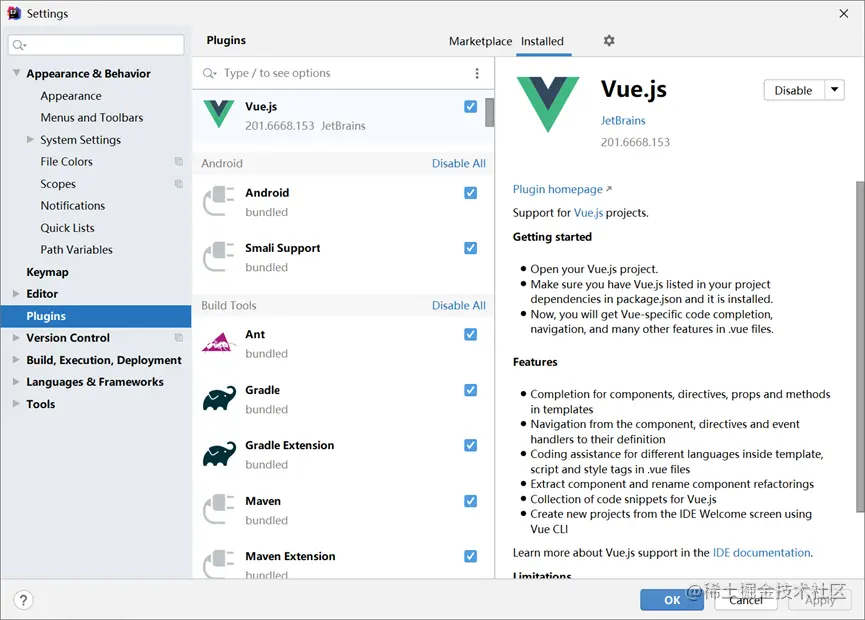Collapse the Appearance & Behavior section
Screen dimensions: 865x620
17,73
